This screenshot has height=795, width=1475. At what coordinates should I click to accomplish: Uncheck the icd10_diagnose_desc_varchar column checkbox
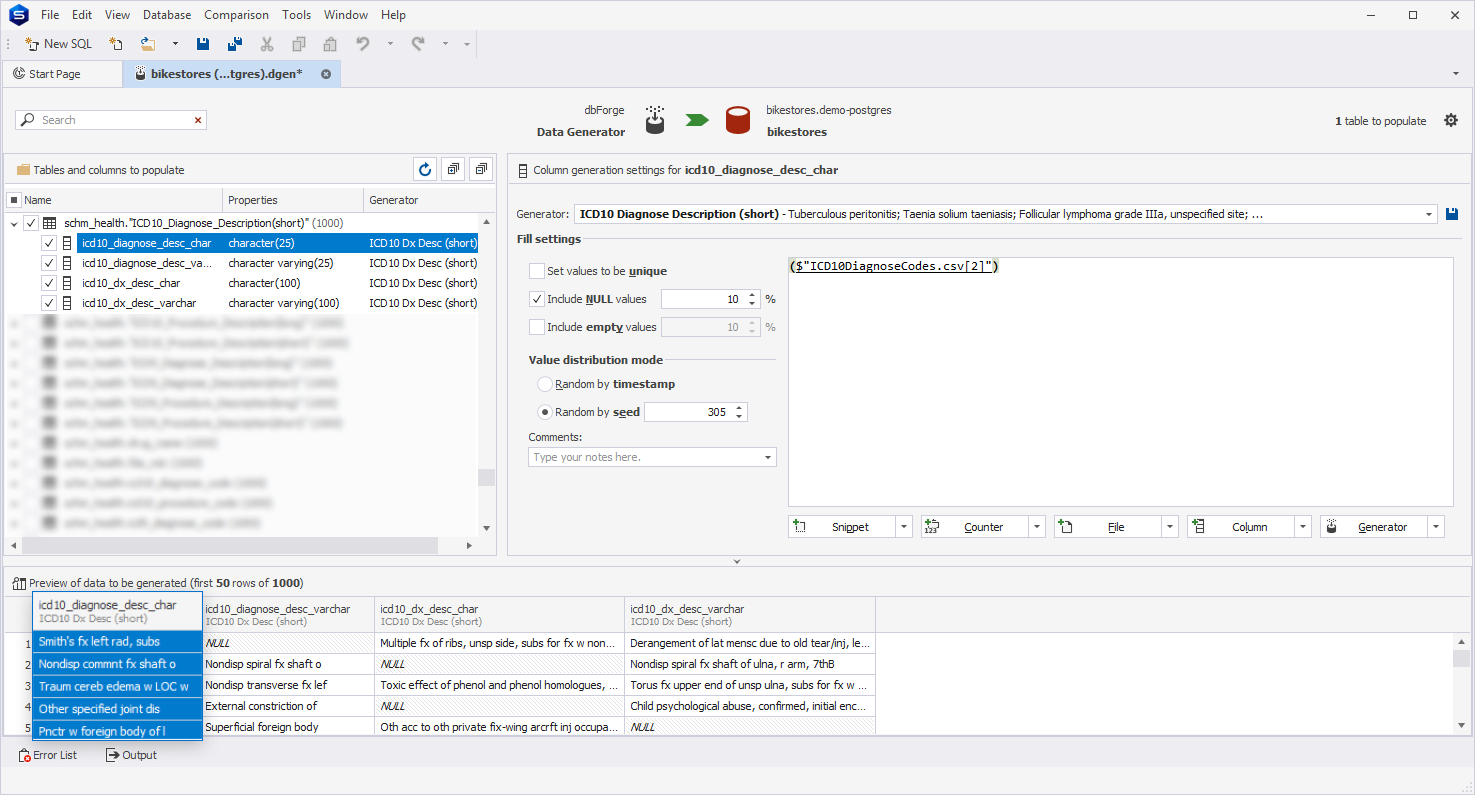[x=49, y=263]
